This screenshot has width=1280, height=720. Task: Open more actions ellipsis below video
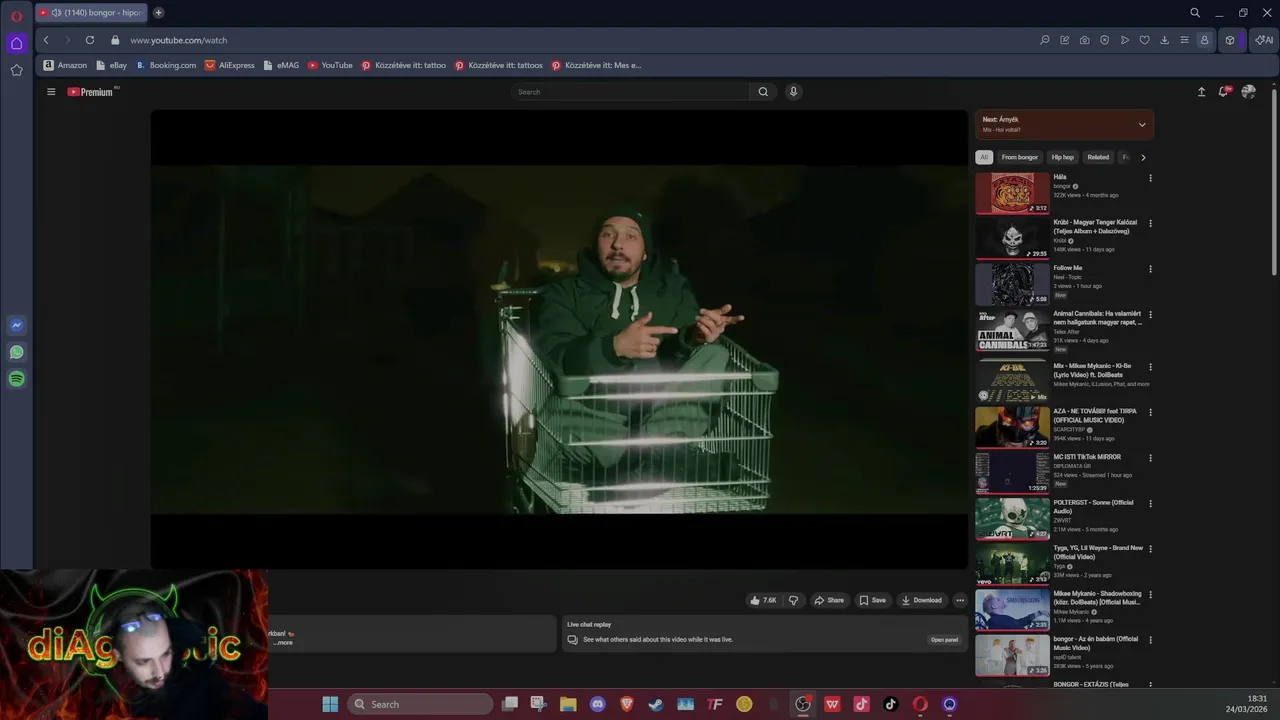coord(960,600)
